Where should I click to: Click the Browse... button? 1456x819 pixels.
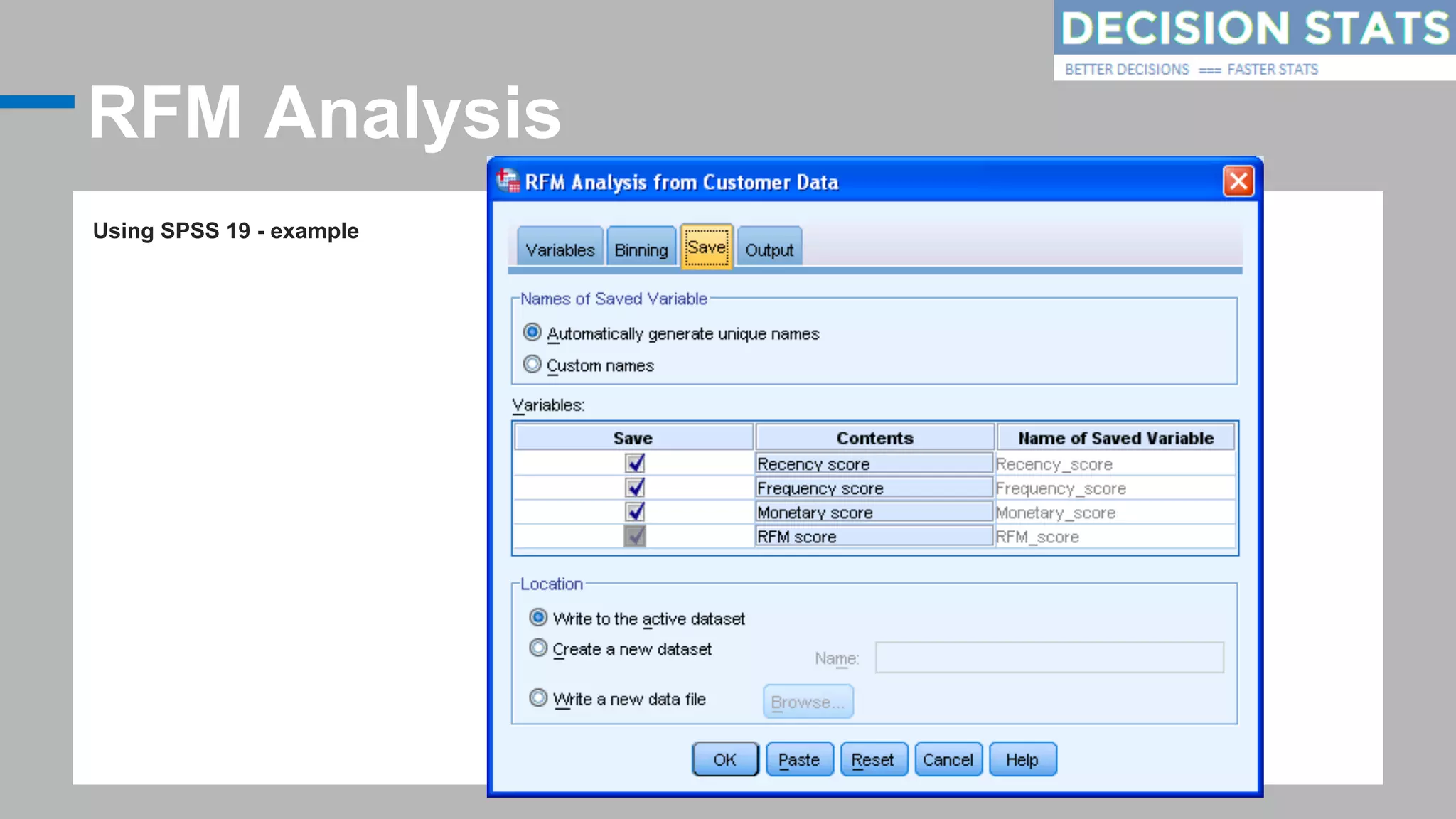pos(808,702)
